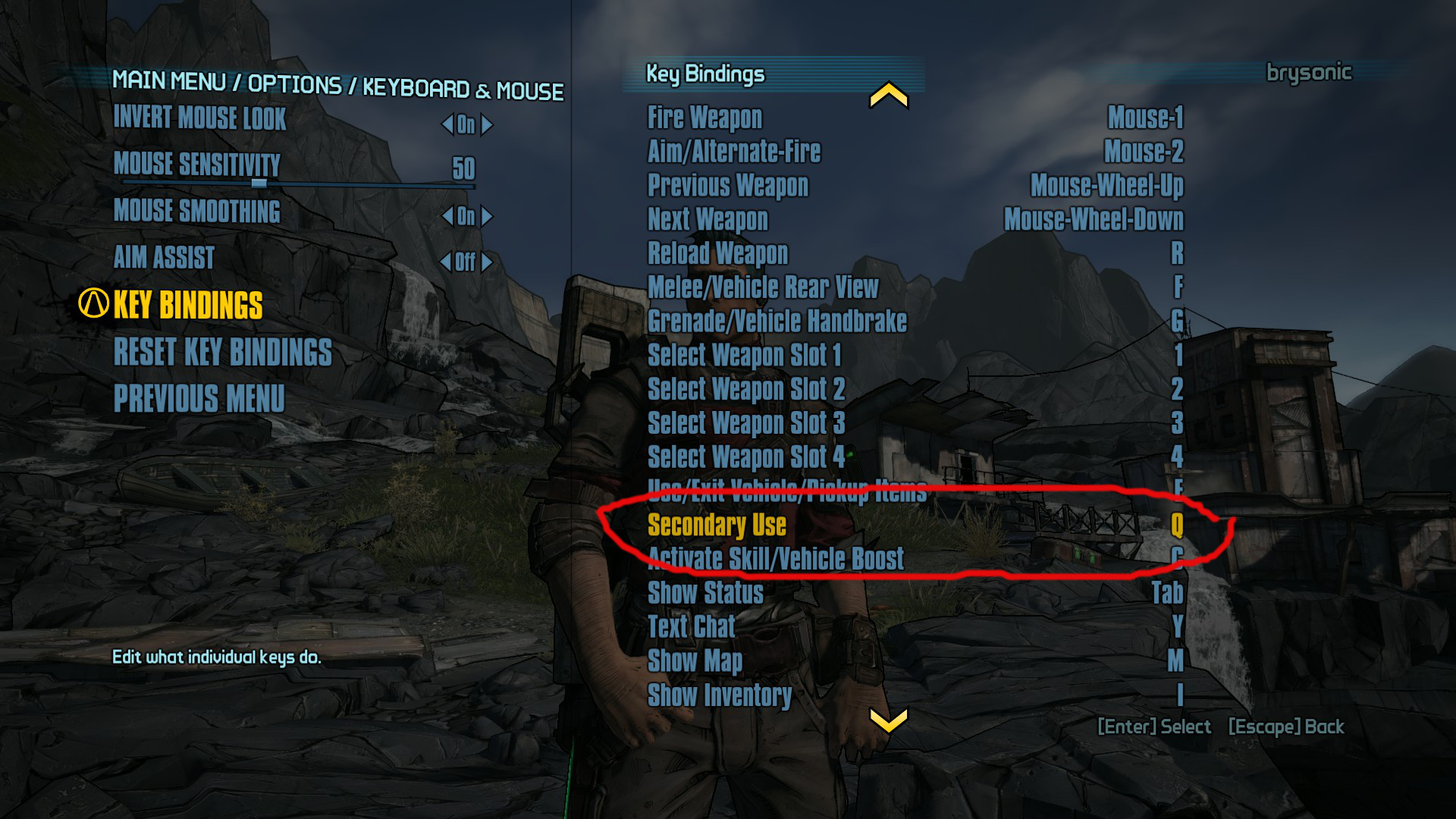
Task: Select Secondary Use key binding
Action: [716, 524]
